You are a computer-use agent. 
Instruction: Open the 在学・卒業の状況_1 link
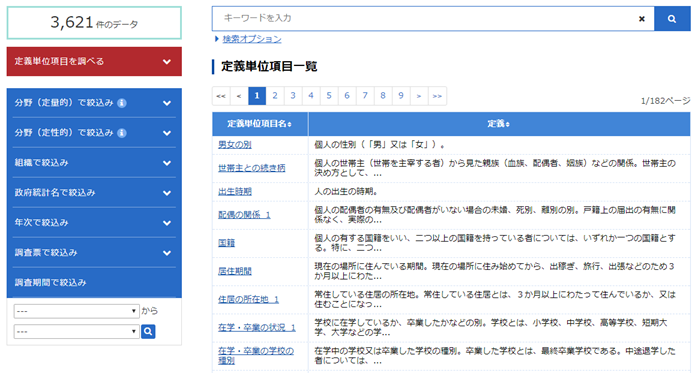(x=257, y=328)
